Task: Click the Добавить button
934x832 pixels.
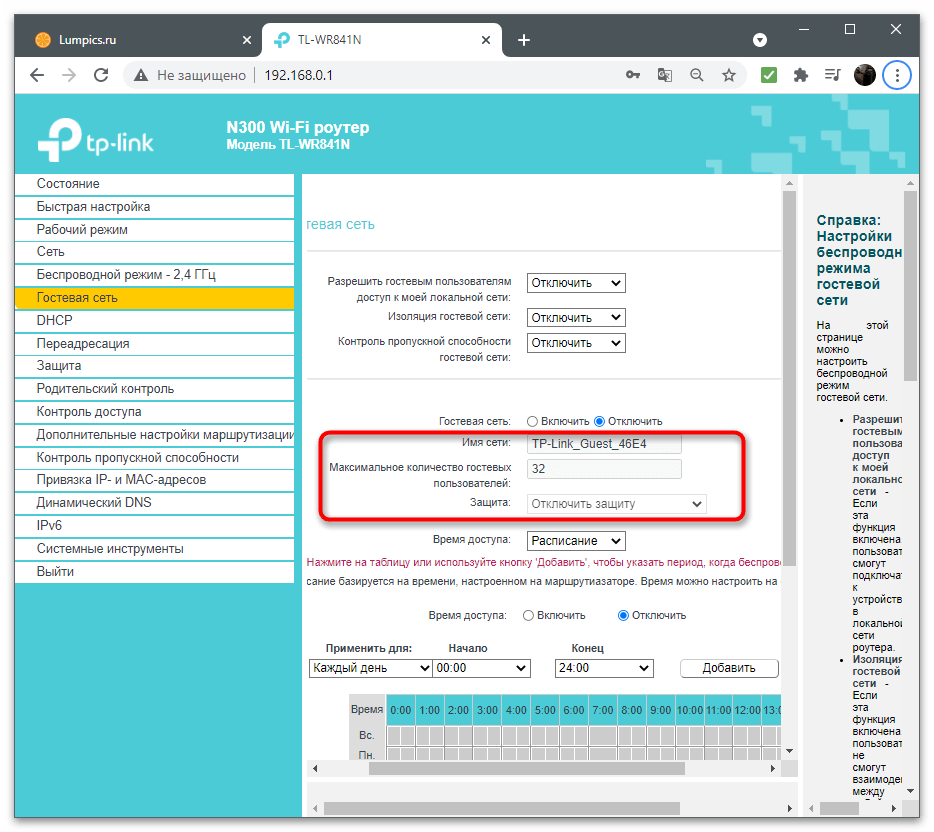Action: pyautogui.click(x=729, y=668)
